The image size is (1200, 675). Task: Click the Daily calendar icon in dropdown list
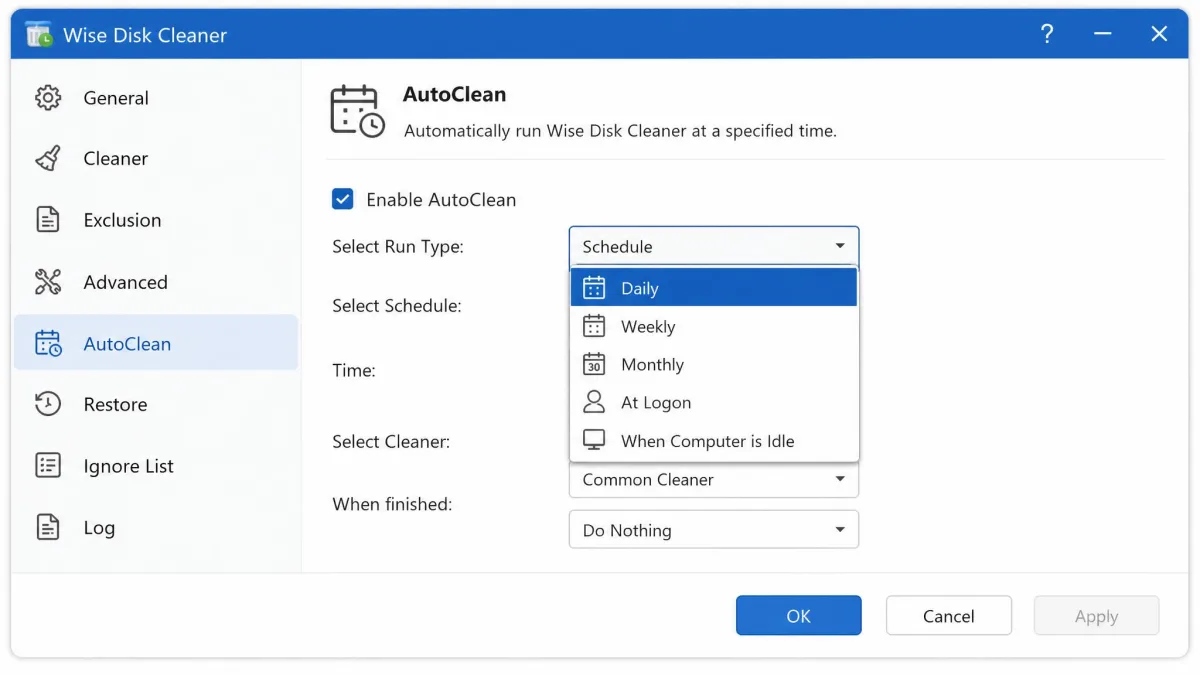click(594, 288)
